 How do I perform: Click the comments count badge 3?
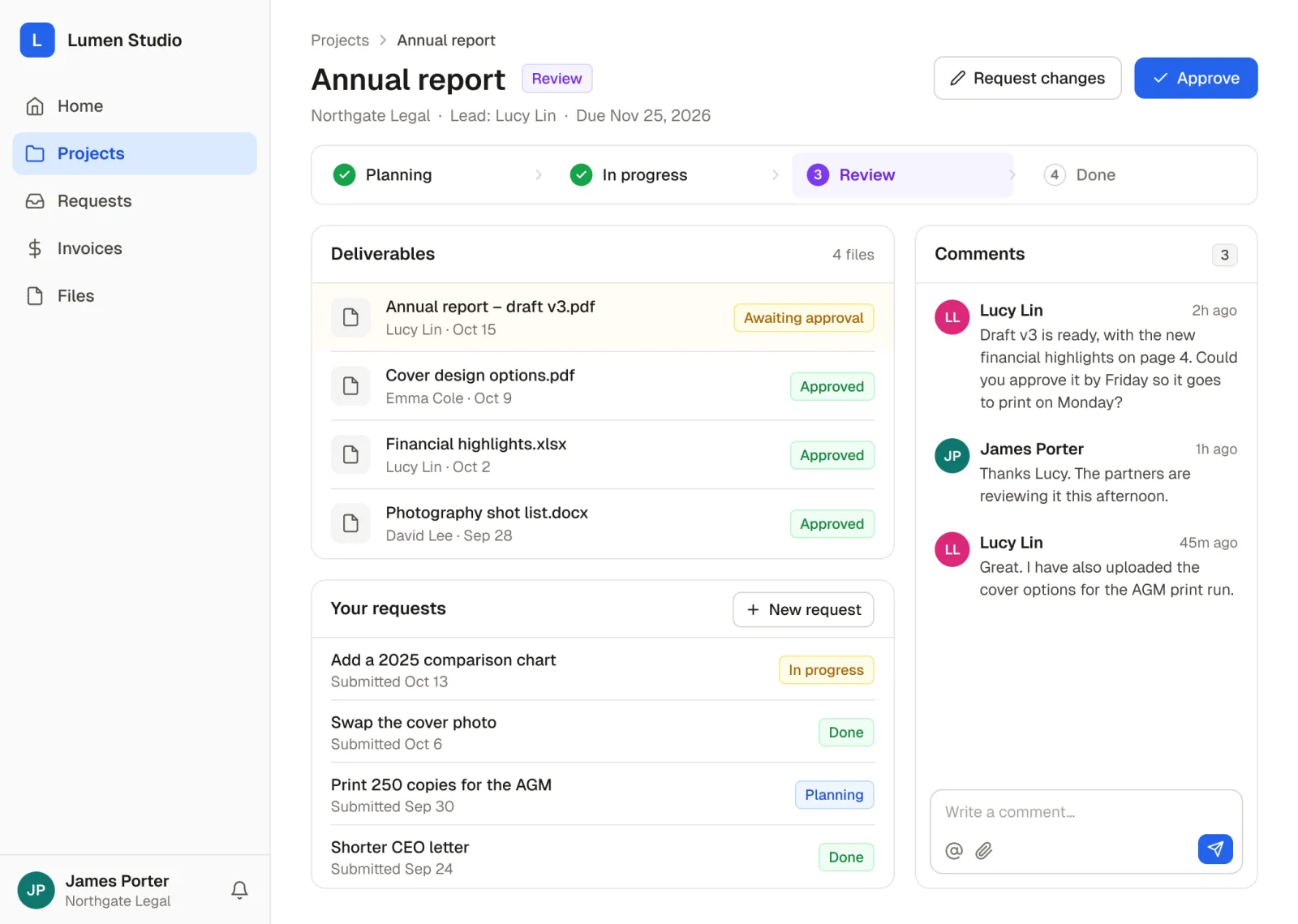click(x=1225, y=255)
